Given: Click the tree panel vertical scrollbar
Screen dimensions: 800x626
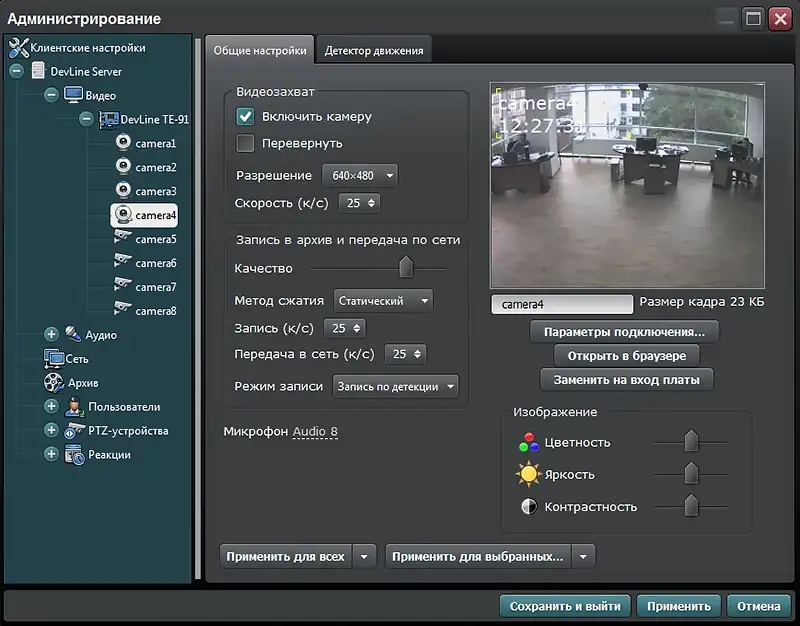Looking at the screenshot, I should 198,309.
